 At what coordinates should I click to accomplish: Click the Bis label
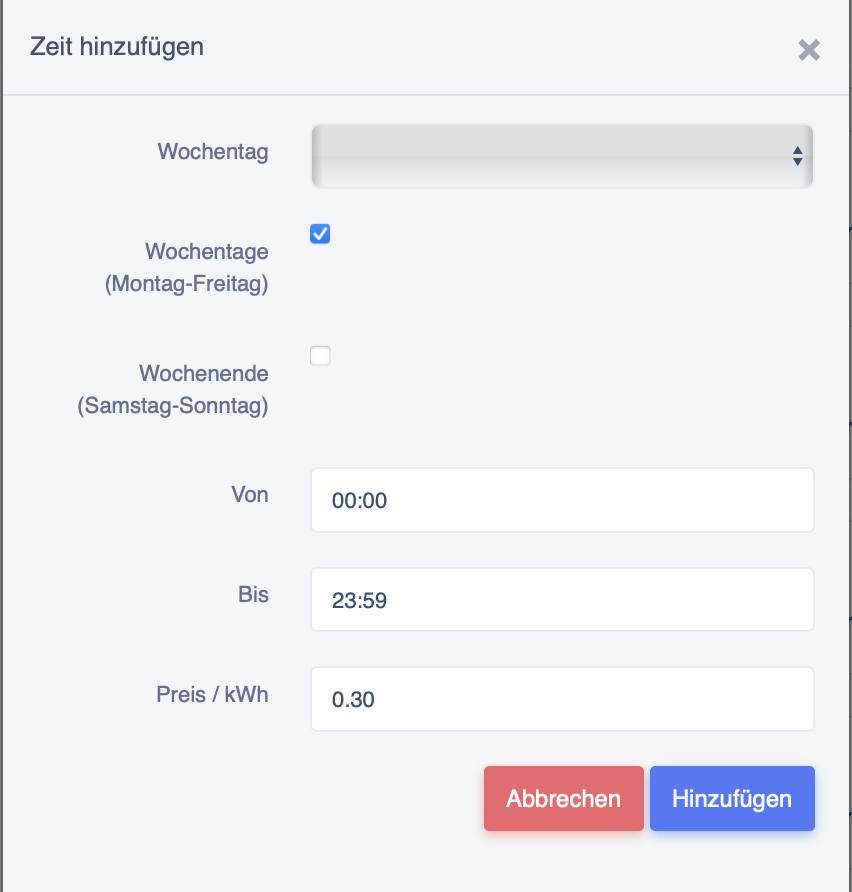point(253,594)
